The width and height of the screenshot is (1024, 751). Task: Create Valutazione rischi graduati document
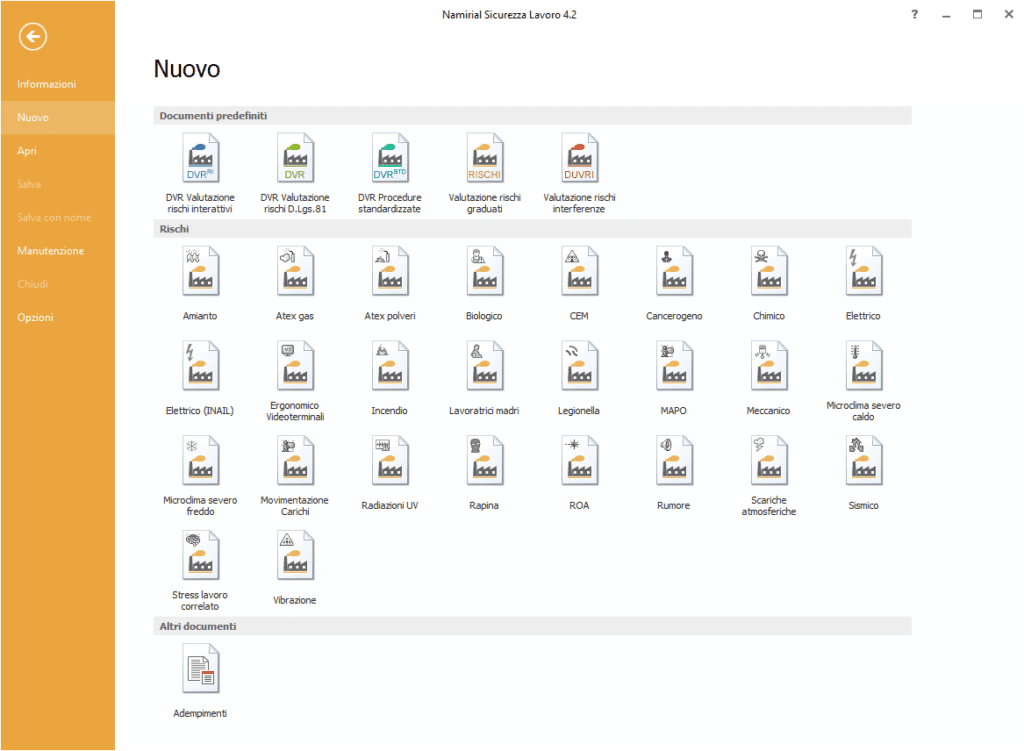pos(485,158)
